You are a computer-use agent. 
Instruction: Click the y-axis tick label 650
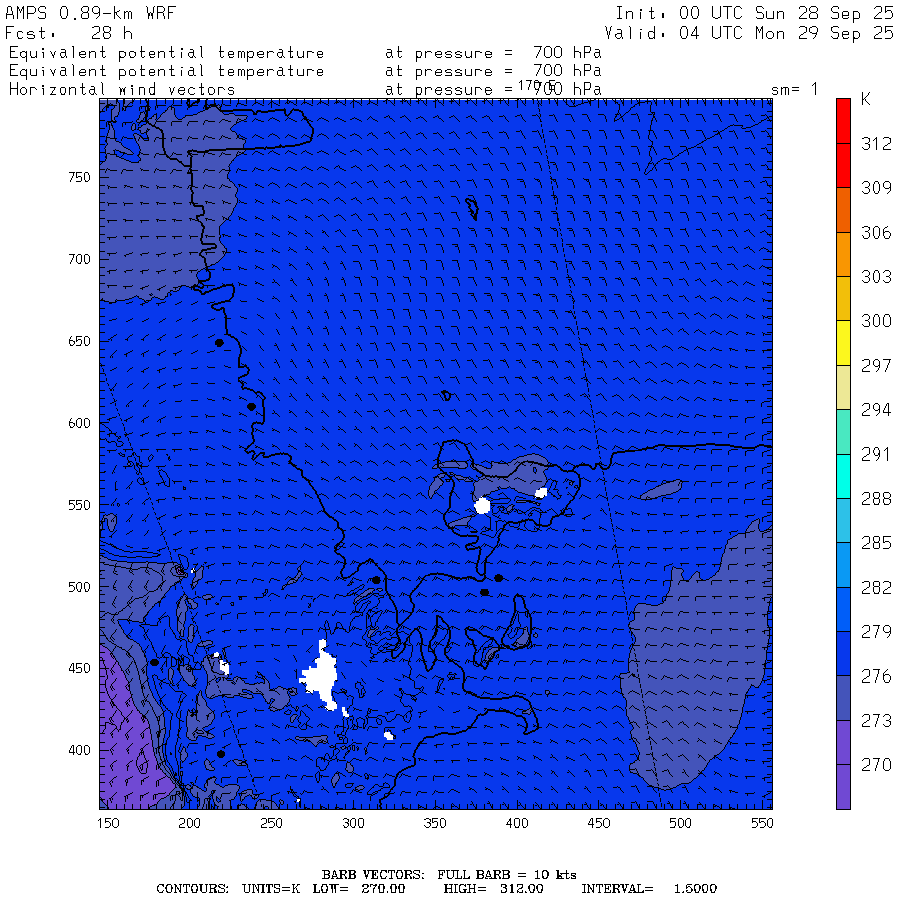point(79,342)
